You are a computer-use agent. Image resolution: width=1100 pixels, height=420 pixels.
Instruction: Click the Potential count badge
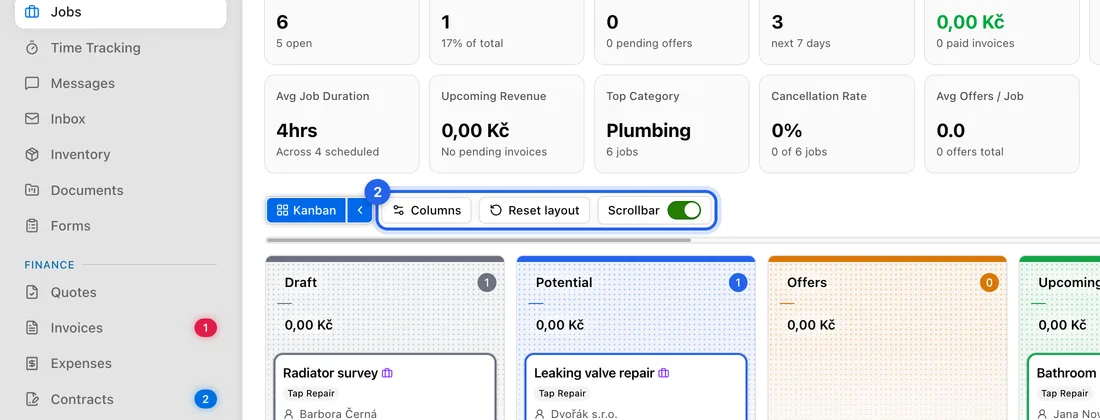[738, 283]
